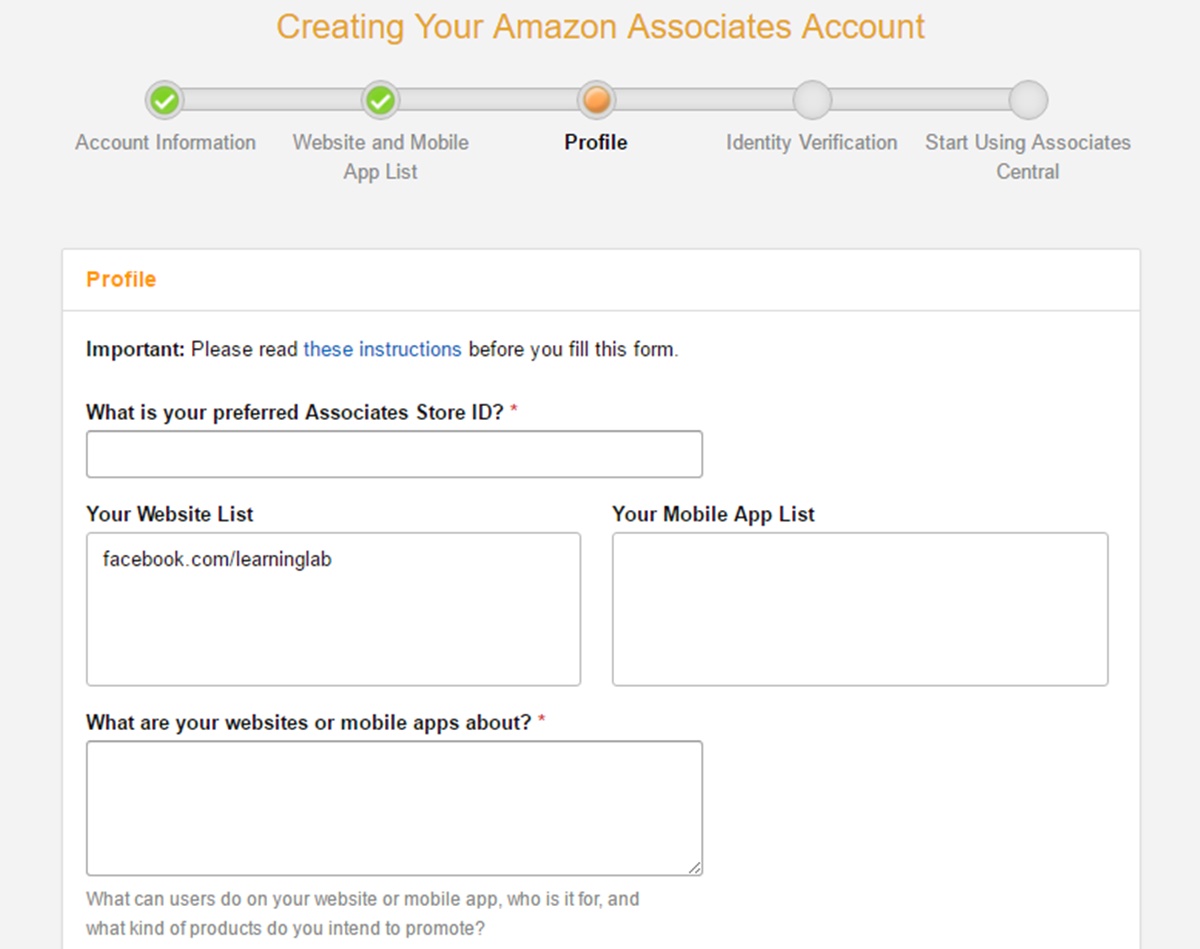Click inside the Your Website List box
The height and width of the screenshot is (949, 1200).
333,609
